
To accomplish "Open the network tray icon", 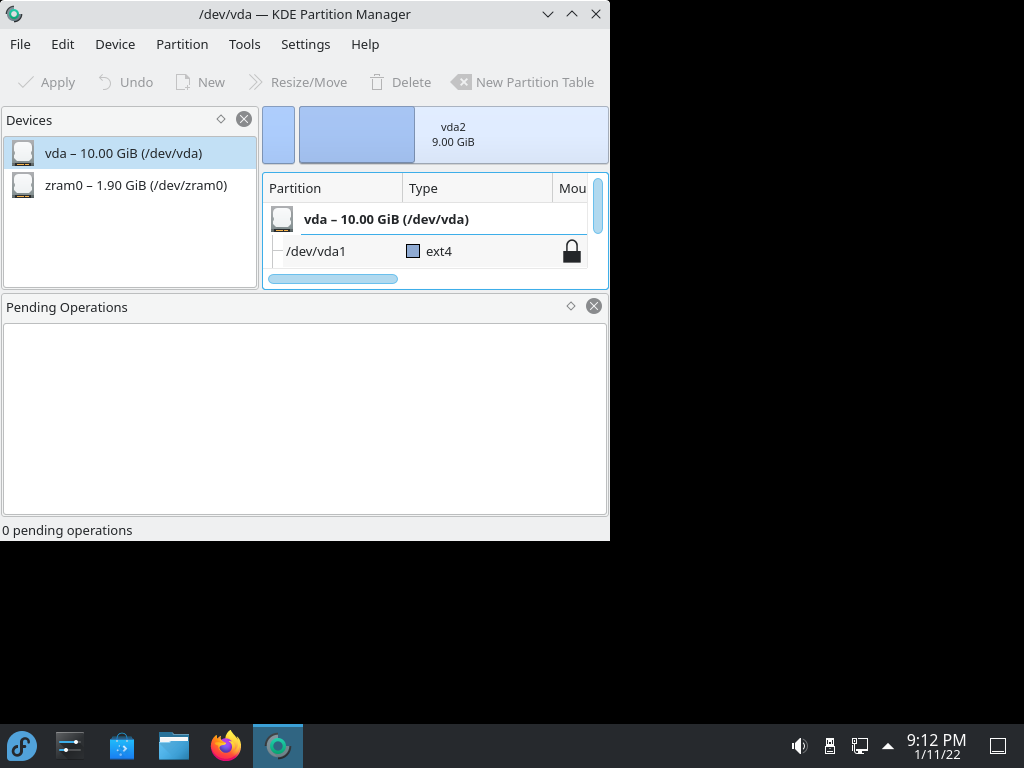I will pyautogui.click(x=859, y=746).
